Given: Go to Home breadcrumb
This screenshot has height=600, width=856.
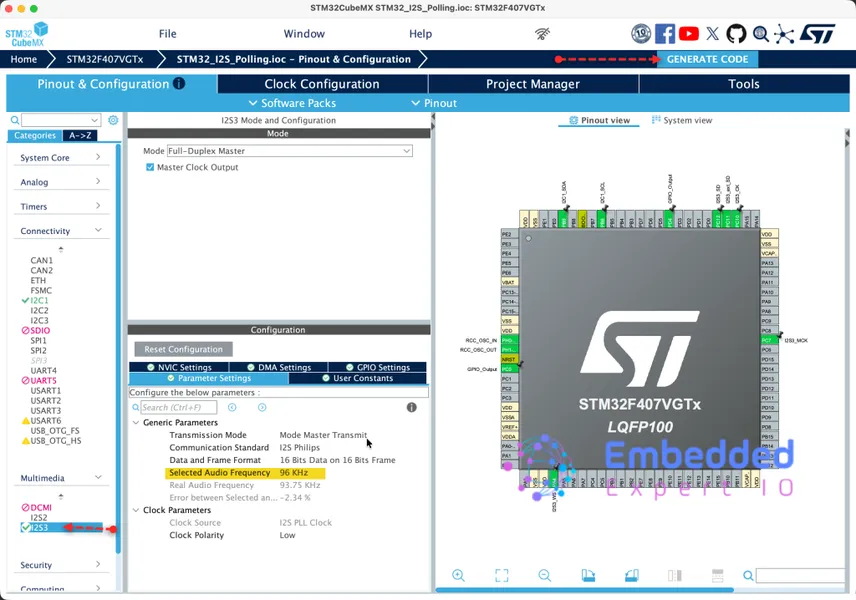Looking at the screenshot, I should [x=23, y=59].
